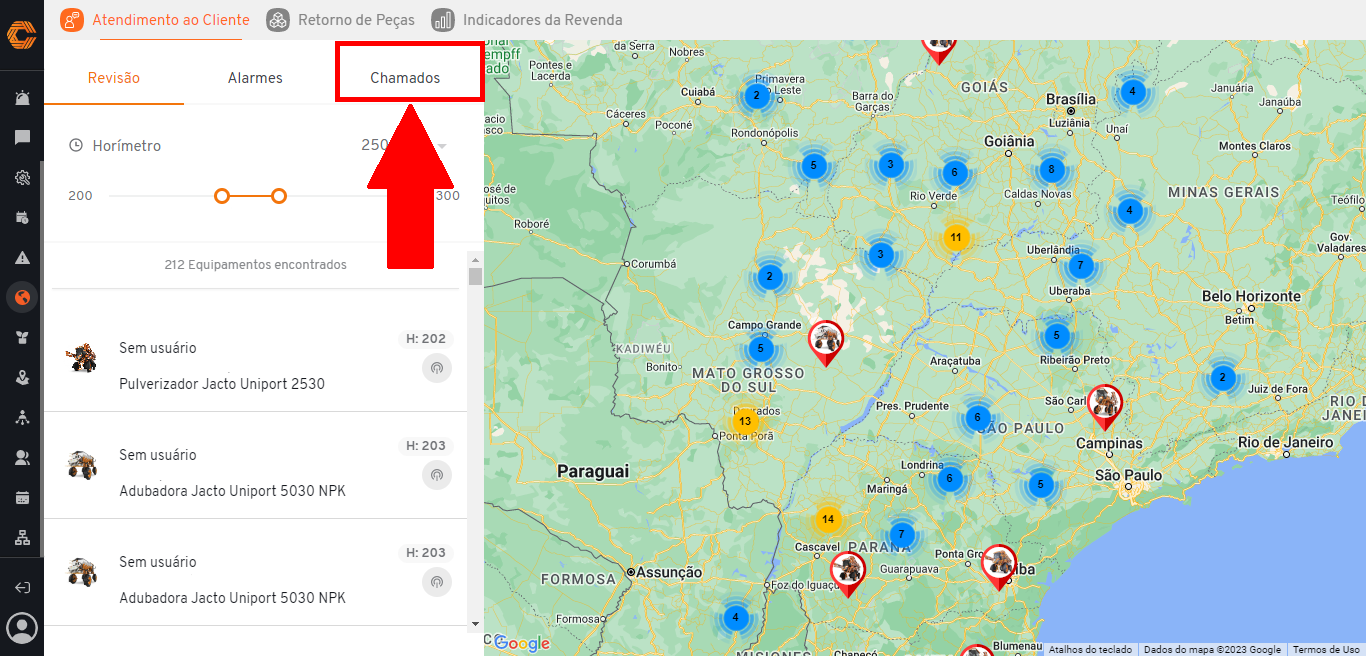This screenshot has width=1366, height=656.
Task: Open the chat messages sidebar icon
Action: point(22,138)
